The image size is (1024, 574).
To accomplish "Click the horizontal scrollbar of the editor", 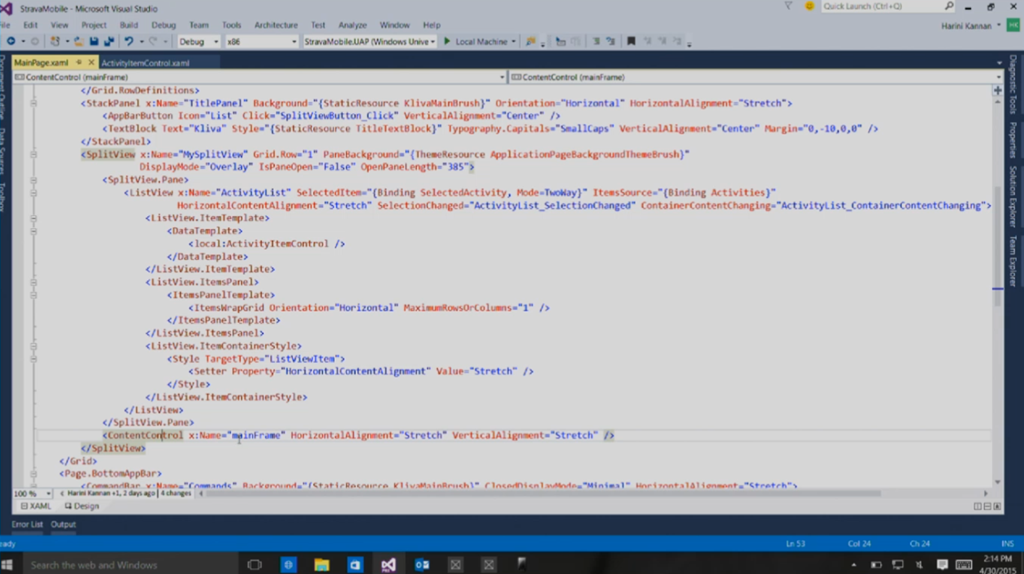I will [543, 494].
